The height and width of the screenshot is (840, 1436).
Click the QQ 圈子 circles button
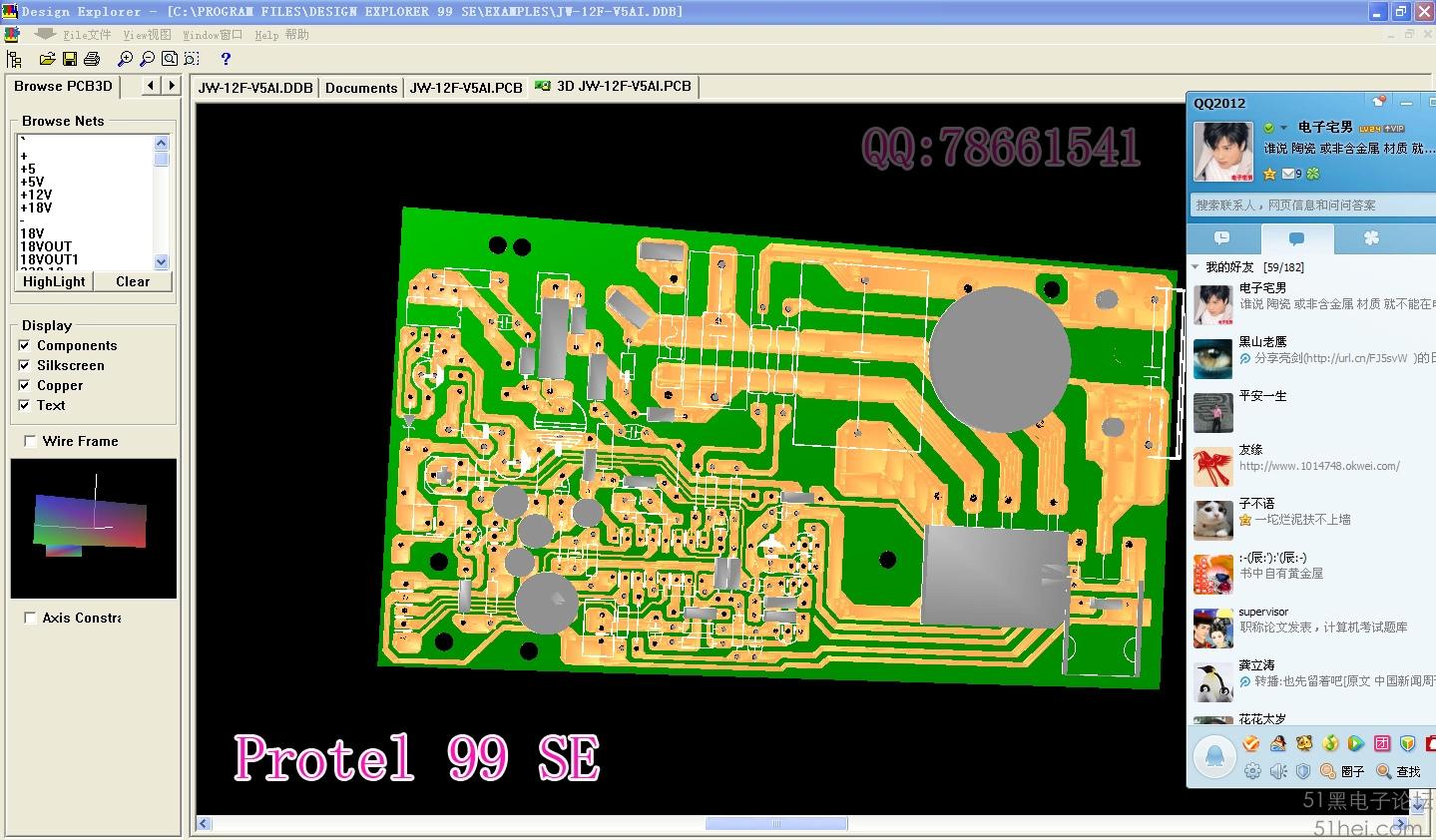point(1342,771)
